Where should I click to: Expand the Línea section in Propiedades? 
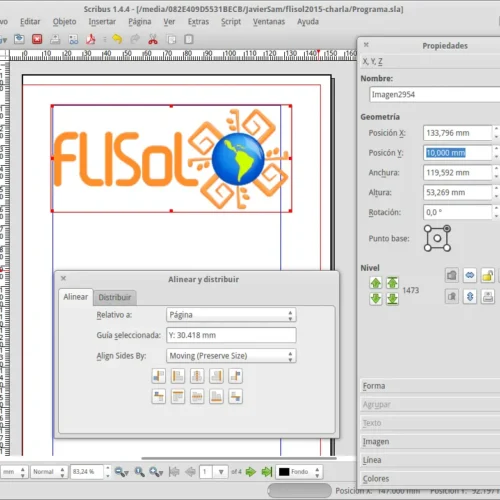coord(430,460)
